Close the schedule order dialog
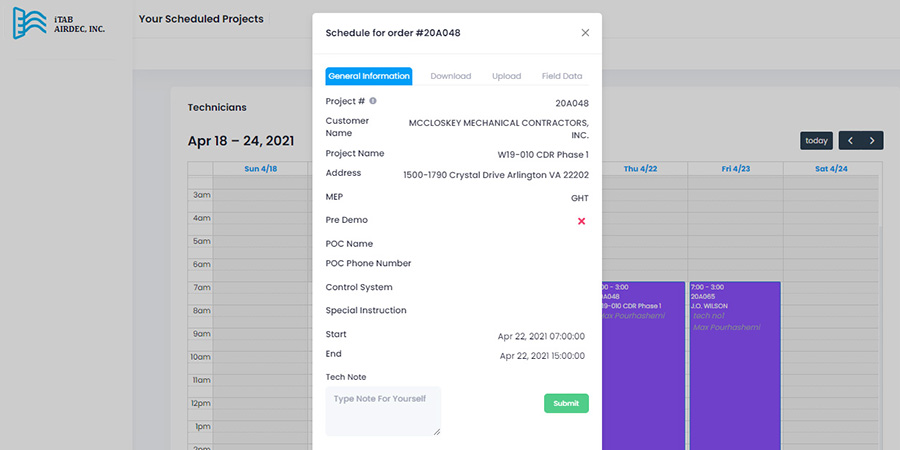This screenshot has height=450, width=900. pyautogui.click(x=585, y=33)
